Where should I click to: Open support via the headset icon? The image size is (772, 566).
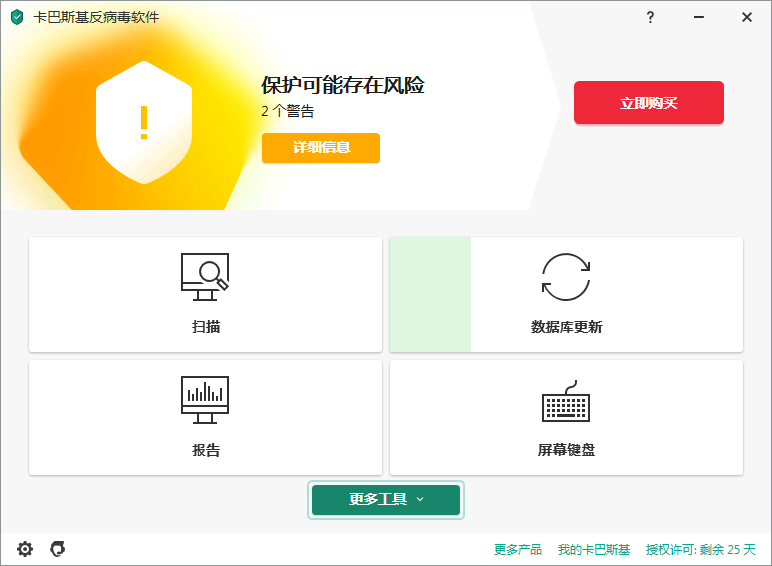pyautogui.click(x=58, y=549)
